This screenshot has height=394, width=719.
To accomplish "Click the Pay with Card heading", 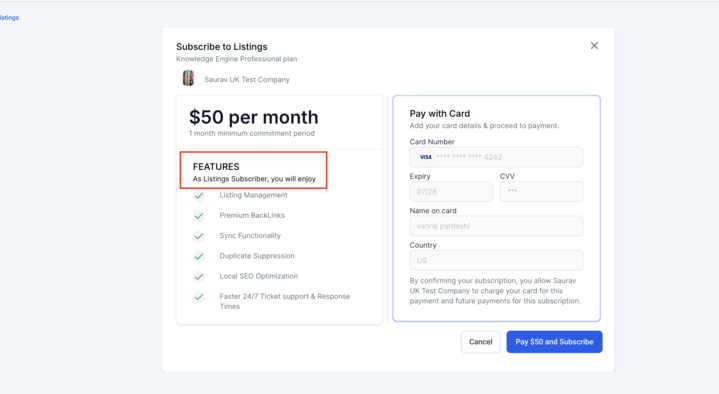I will point(440,113).
